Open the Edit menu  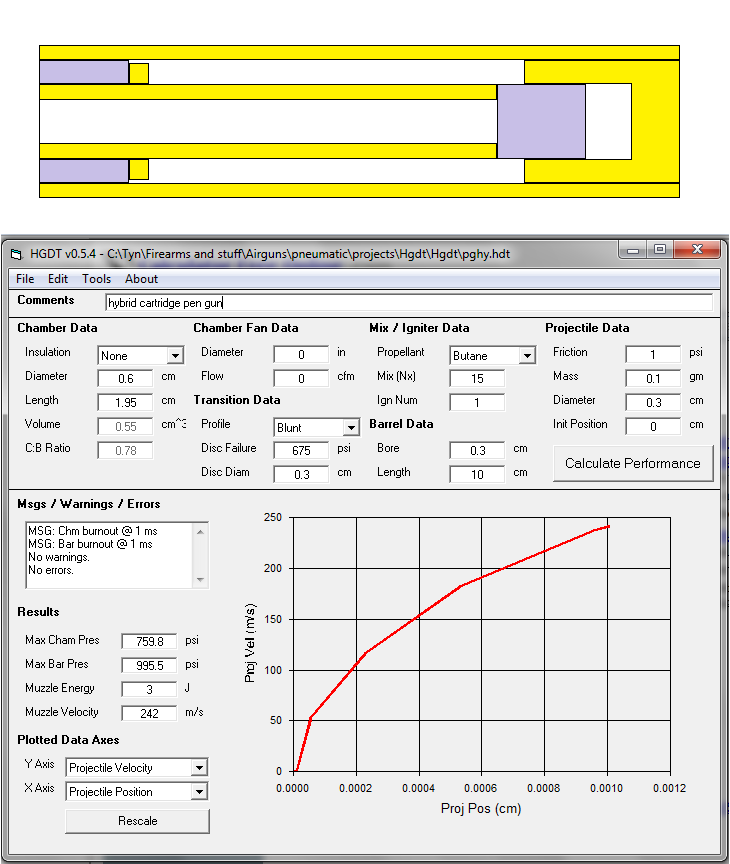click(58, 279)
